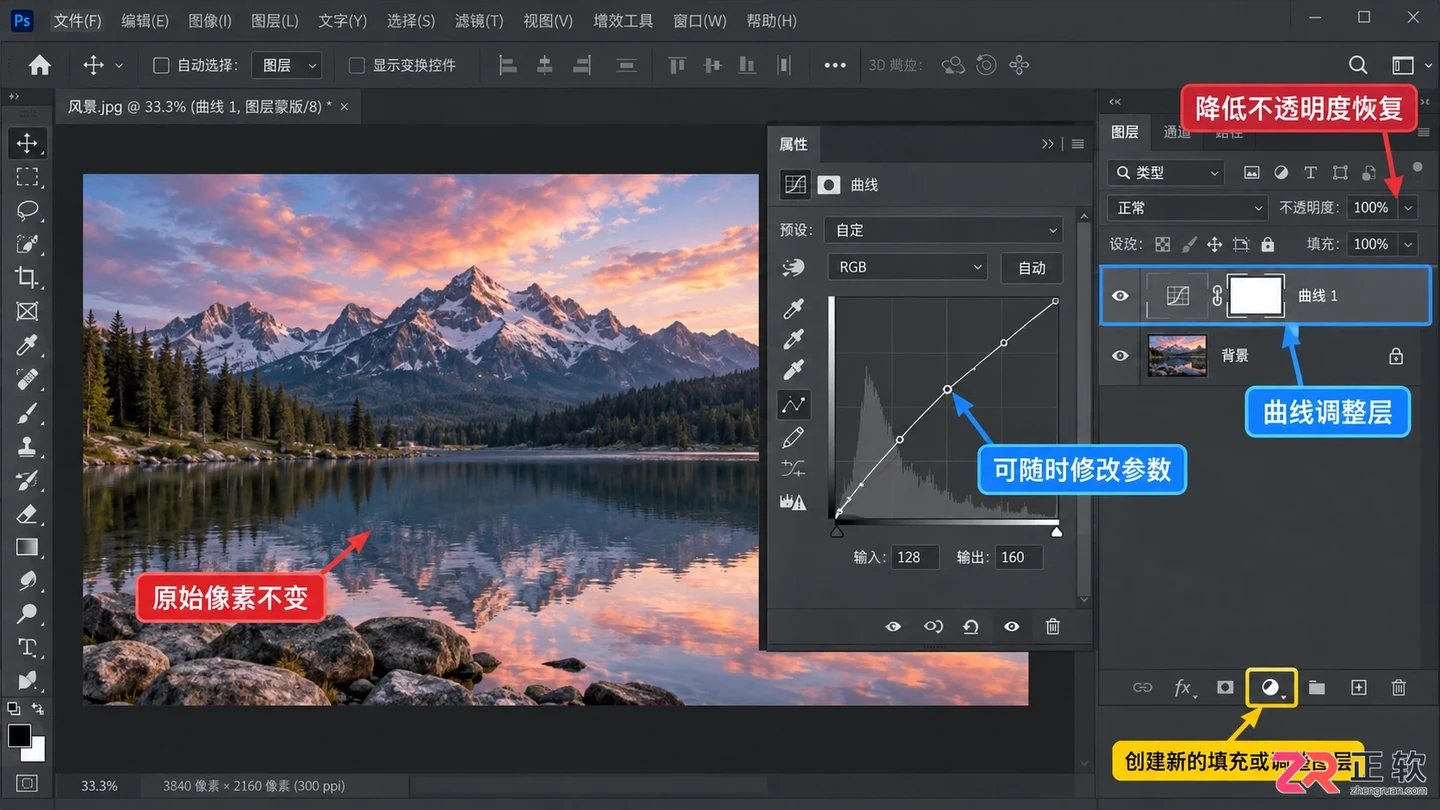Check the 显示变换控件 checkbox

pos(356,65)
